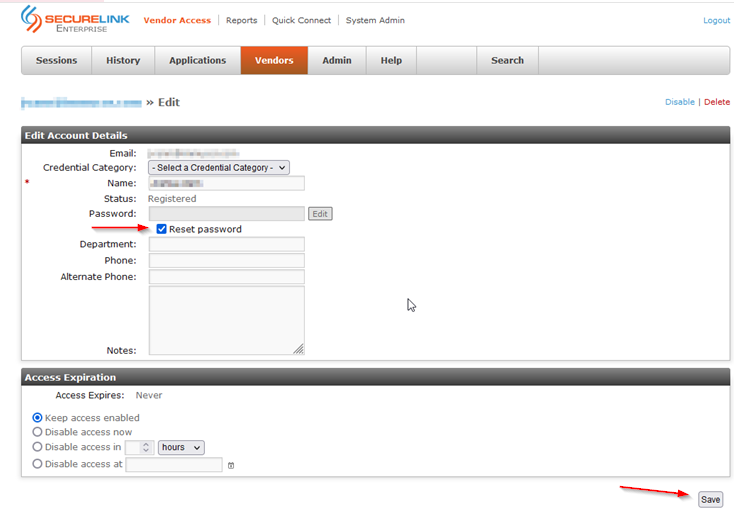Toggle the Reset password checkbox

coord(161,229)
